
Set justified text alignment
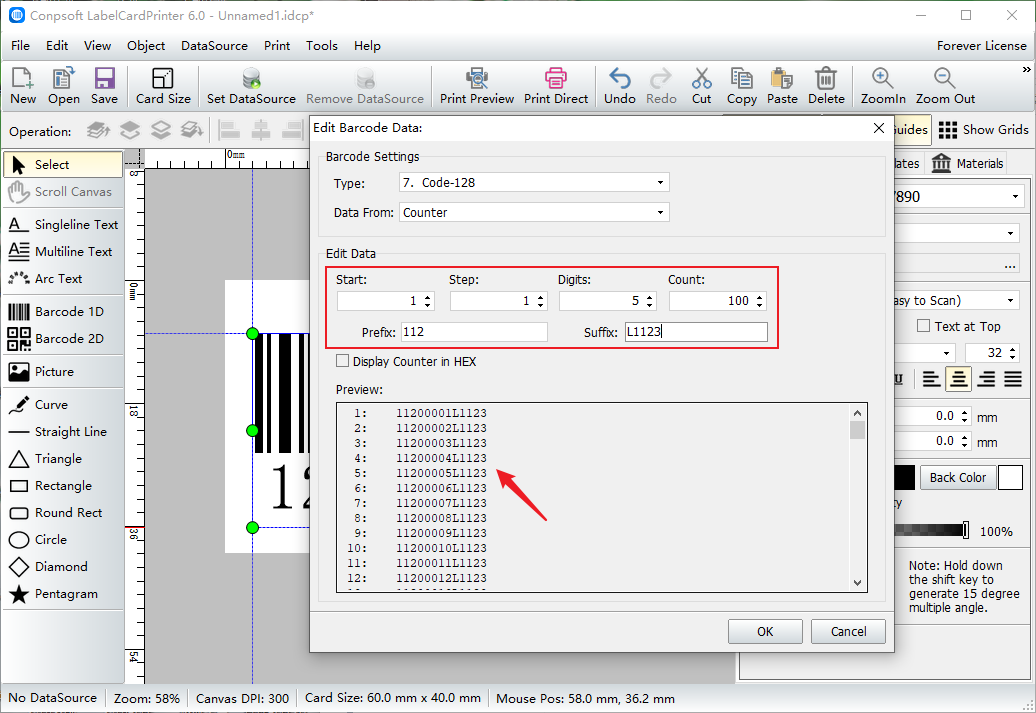1013,379
